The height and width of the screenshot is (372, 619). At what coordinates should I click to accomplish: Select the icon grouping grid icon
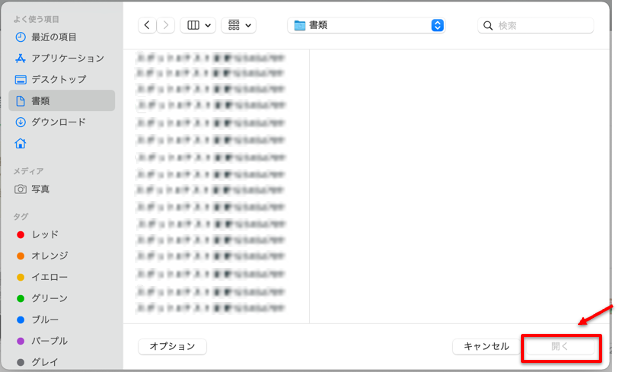(x=234, y=25)
